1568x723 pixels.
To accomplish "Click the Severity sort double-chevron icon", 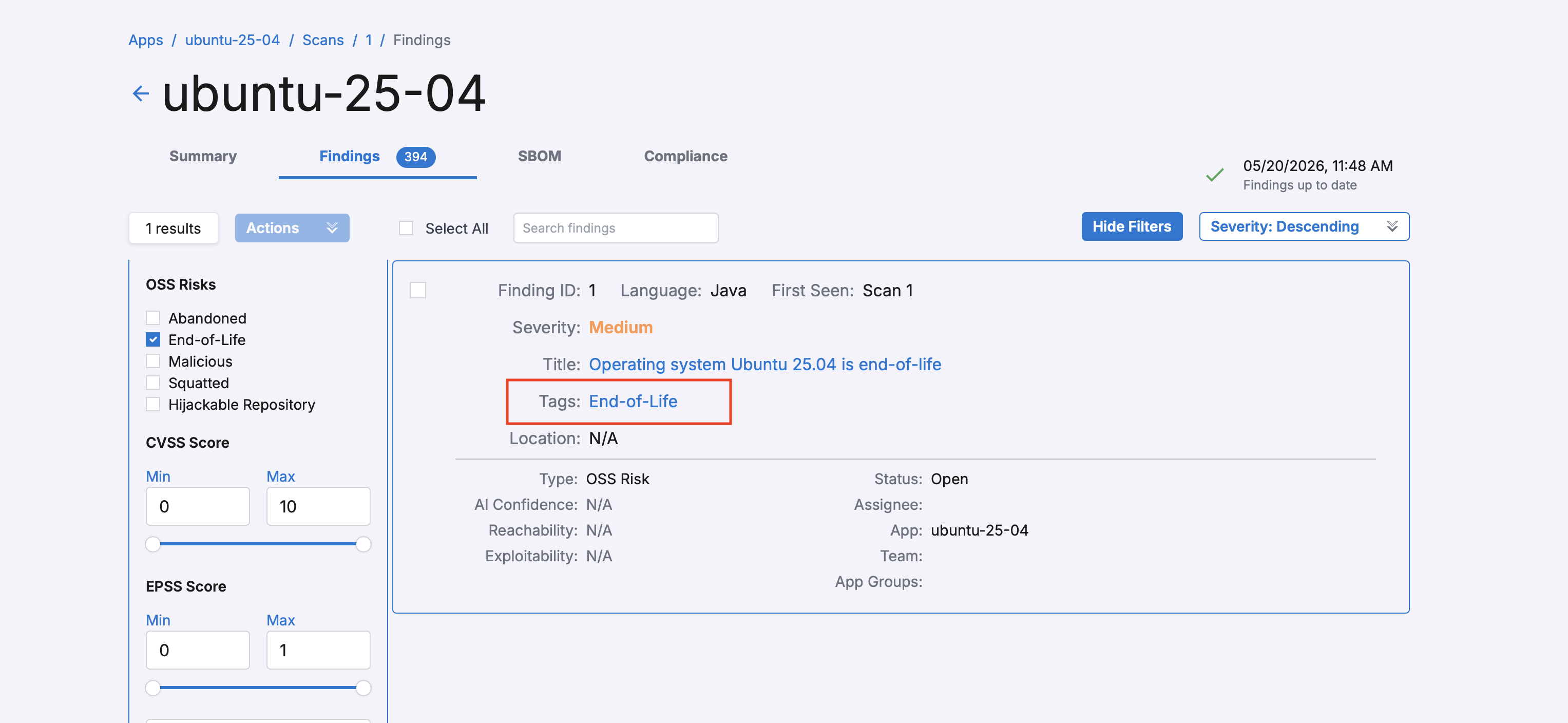I will (x=1391, y=226).
